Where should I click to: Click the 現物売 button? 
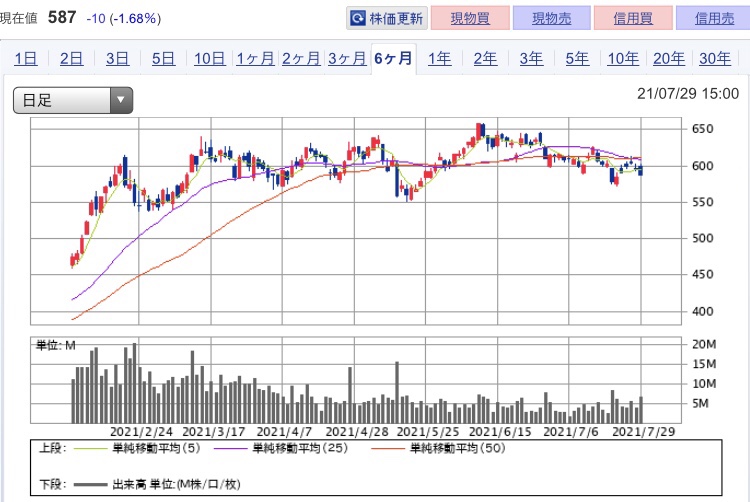(551, 19)
